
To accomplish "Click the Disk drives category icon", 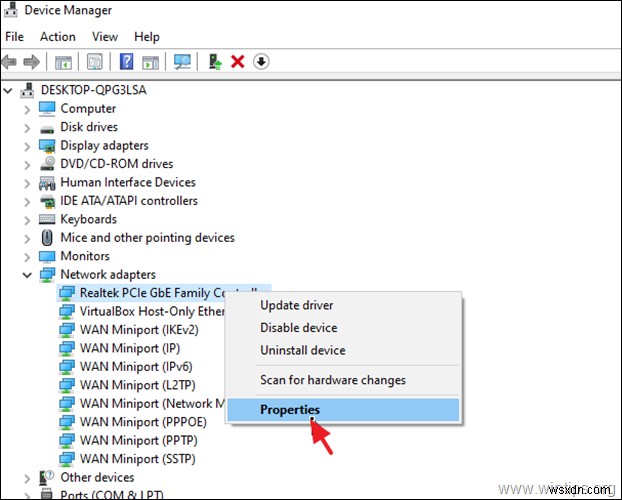I will [x=47, y=129].
